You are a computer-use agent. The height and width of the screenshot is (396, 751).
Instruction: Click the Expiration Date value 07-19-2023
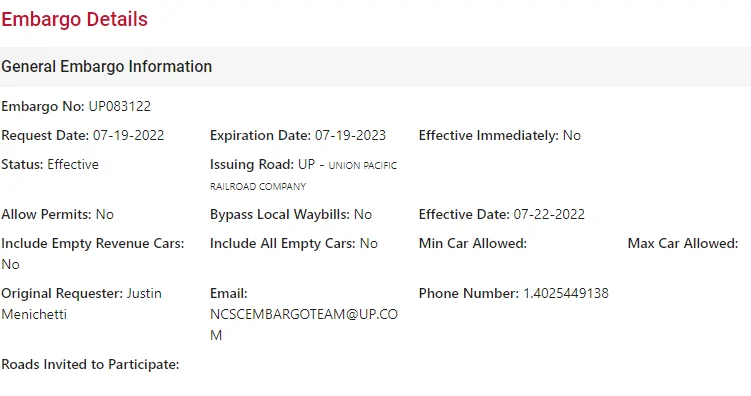[x=350, y=136]
